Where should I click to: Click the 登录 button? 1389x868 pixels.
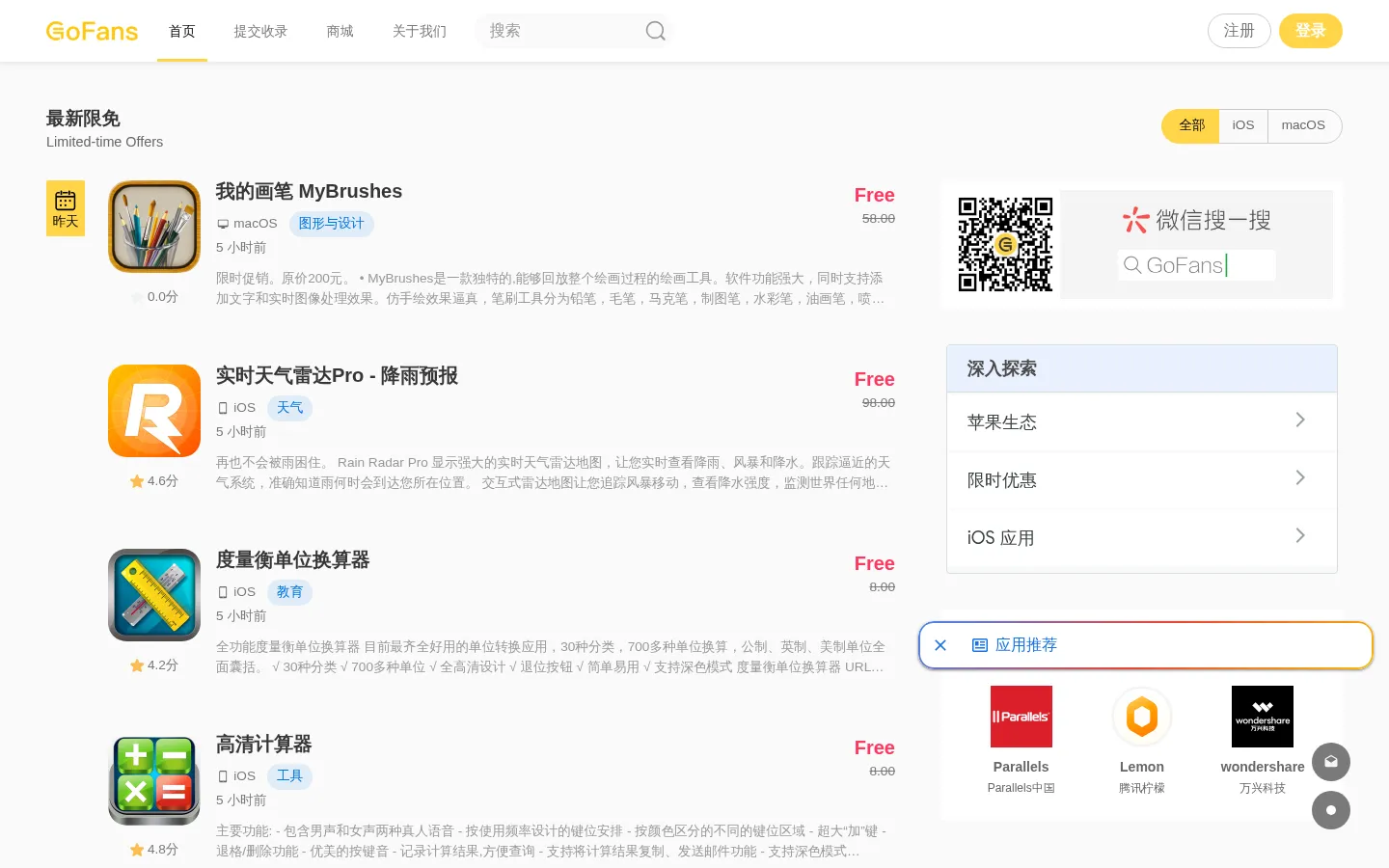pyautogui.click(x=1311, y=31)
